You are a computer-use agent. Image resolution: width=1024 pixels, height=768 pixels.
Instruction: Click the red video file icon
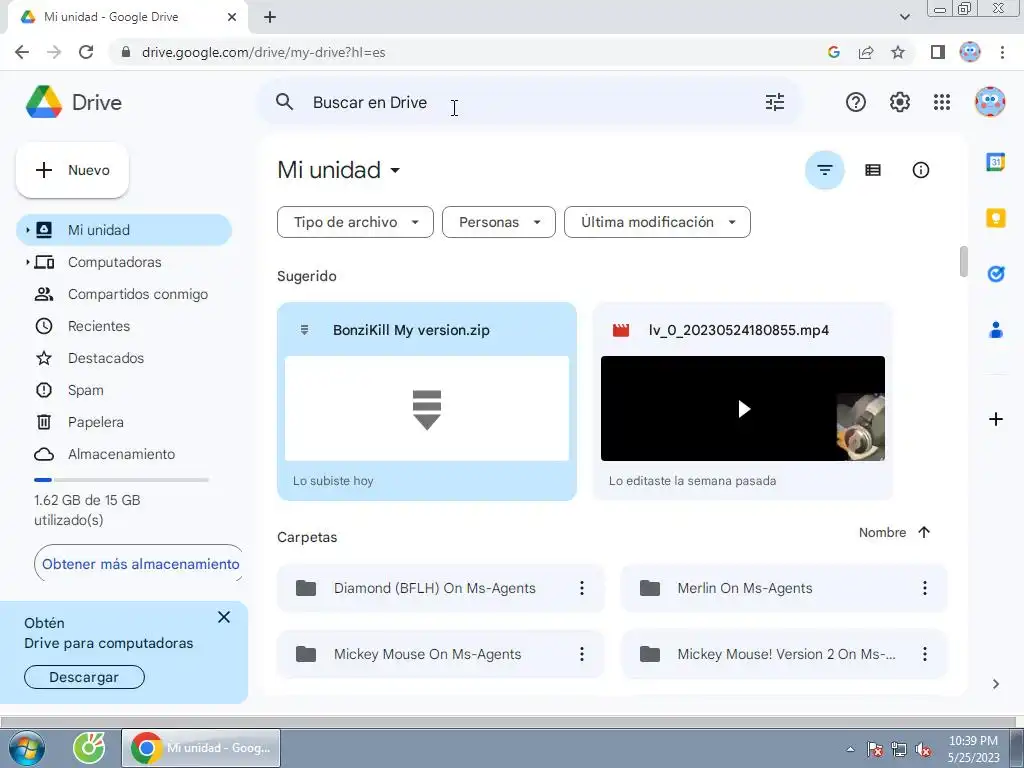pyautogui.click(x=620, y=330)
